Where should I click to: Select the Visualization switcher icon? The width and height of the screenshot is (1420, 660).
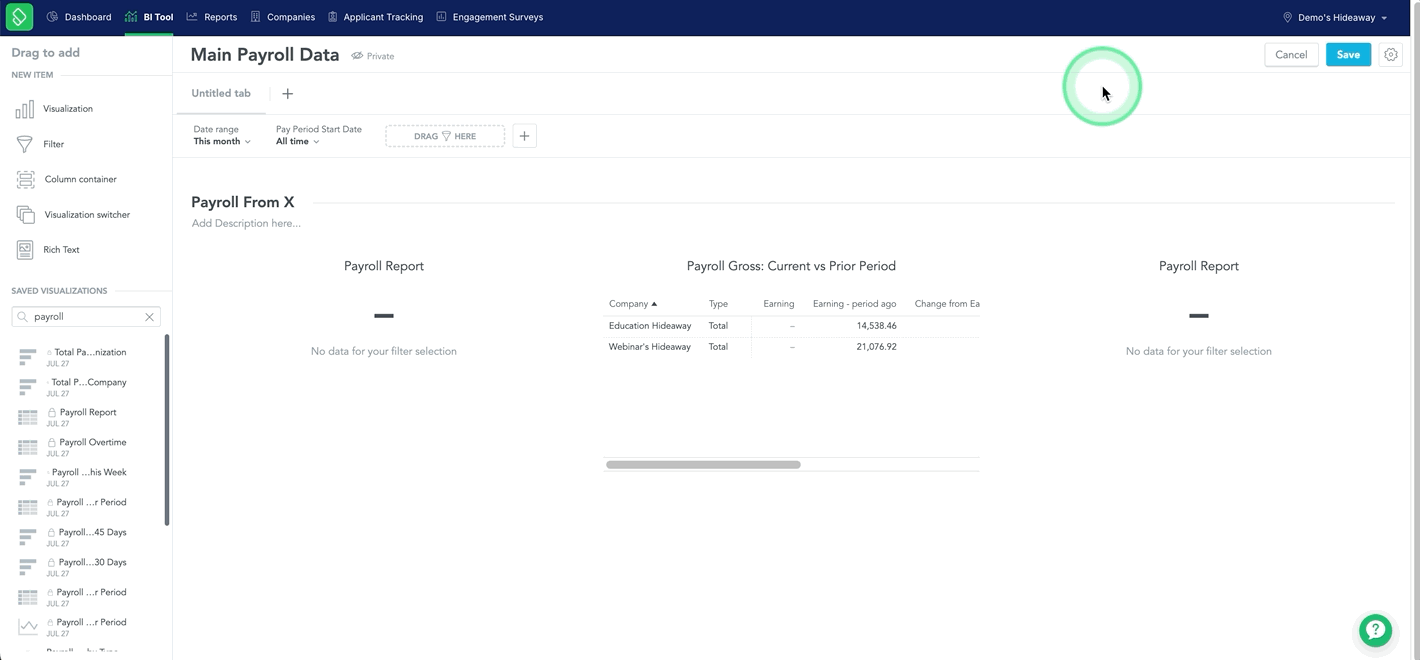pos(25,214)
